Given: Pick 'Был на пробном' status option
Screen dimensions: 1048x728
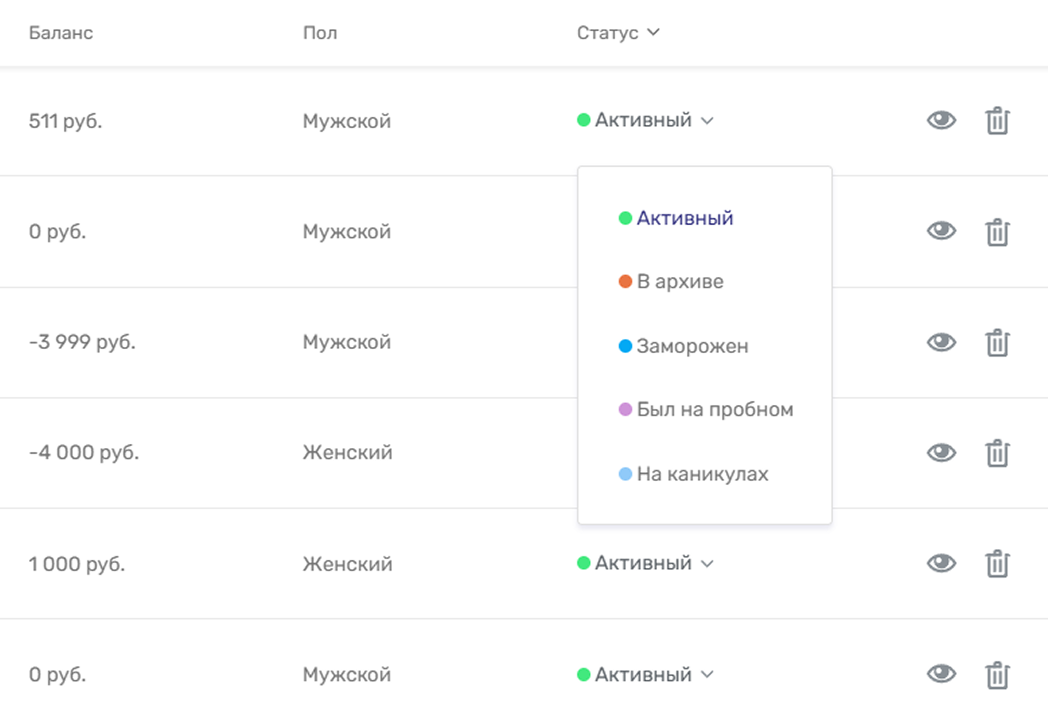Looking at the screenshot, I should tap(714, 410).
